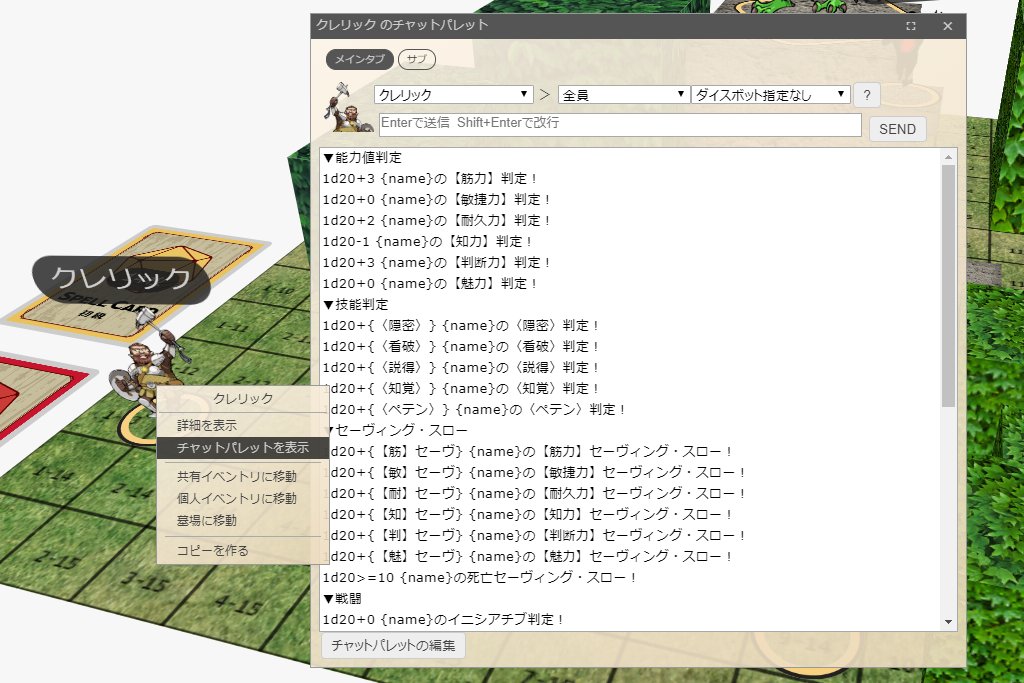1024x683 pixels.
Task: Choose 個人イベントリに移動 from context menu
Action: (x=236, y=499)
